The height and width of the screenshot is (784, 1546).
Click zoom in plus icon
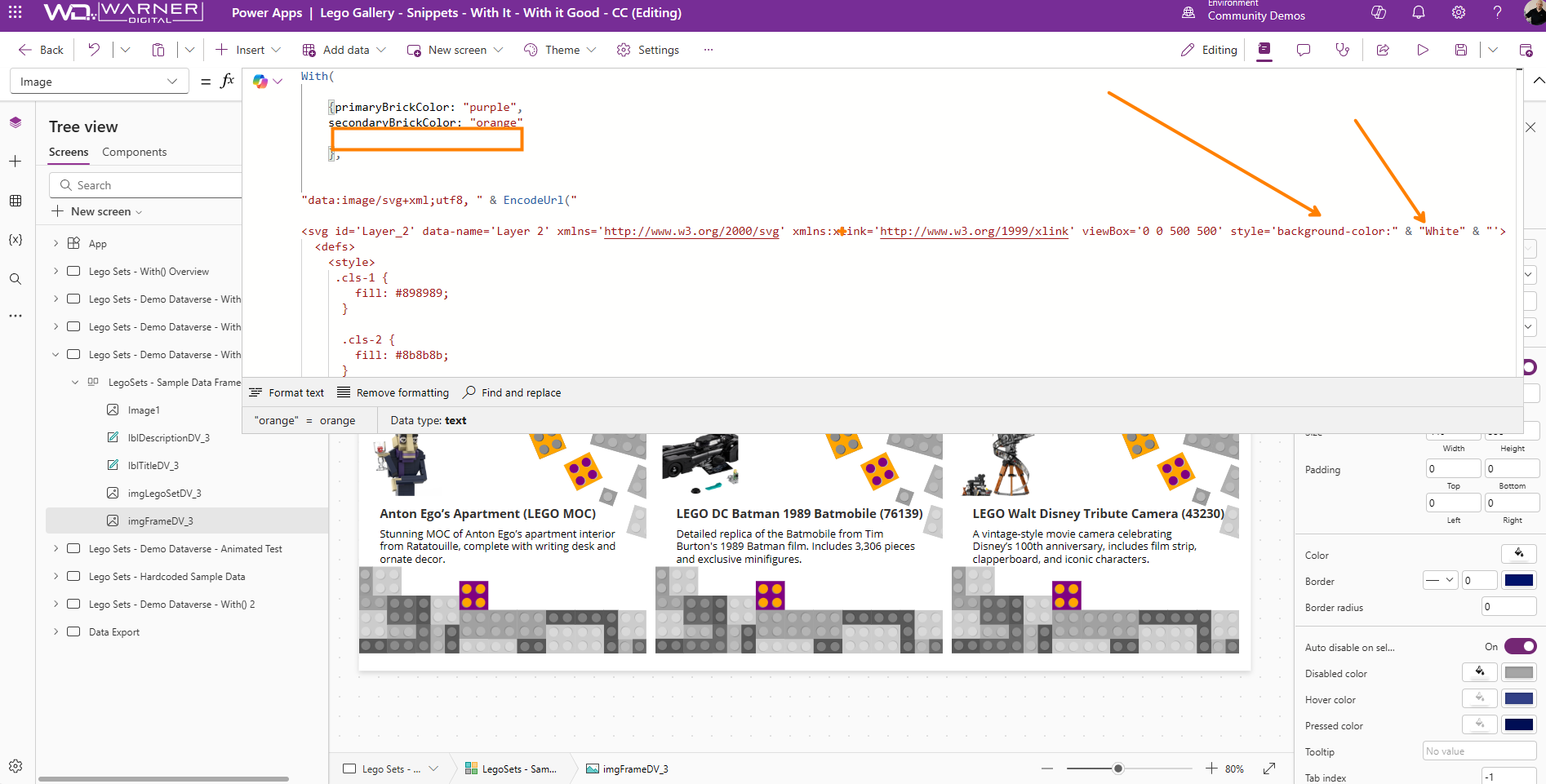click(1211, 768)
